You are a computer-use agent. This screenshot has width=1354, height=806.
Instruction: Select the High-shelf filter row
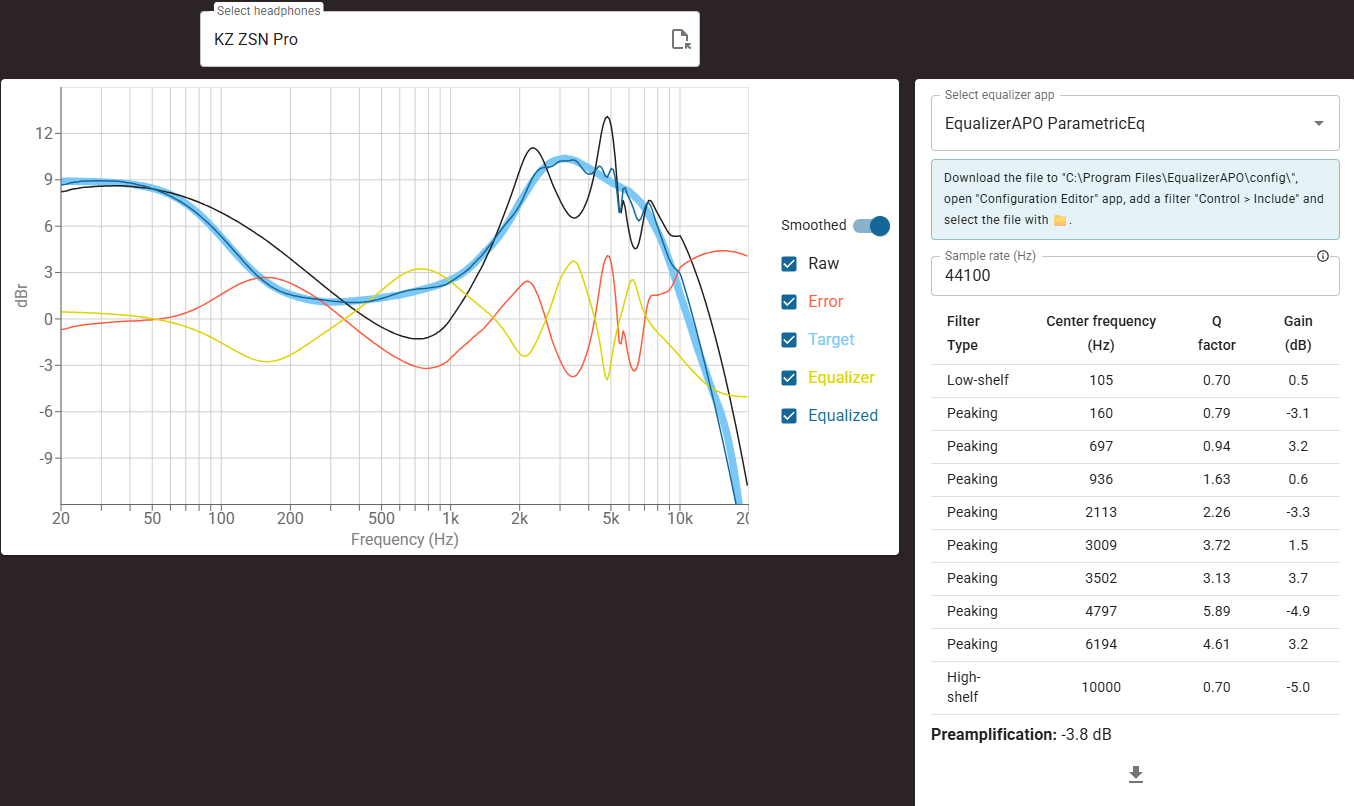(1135, 687)
